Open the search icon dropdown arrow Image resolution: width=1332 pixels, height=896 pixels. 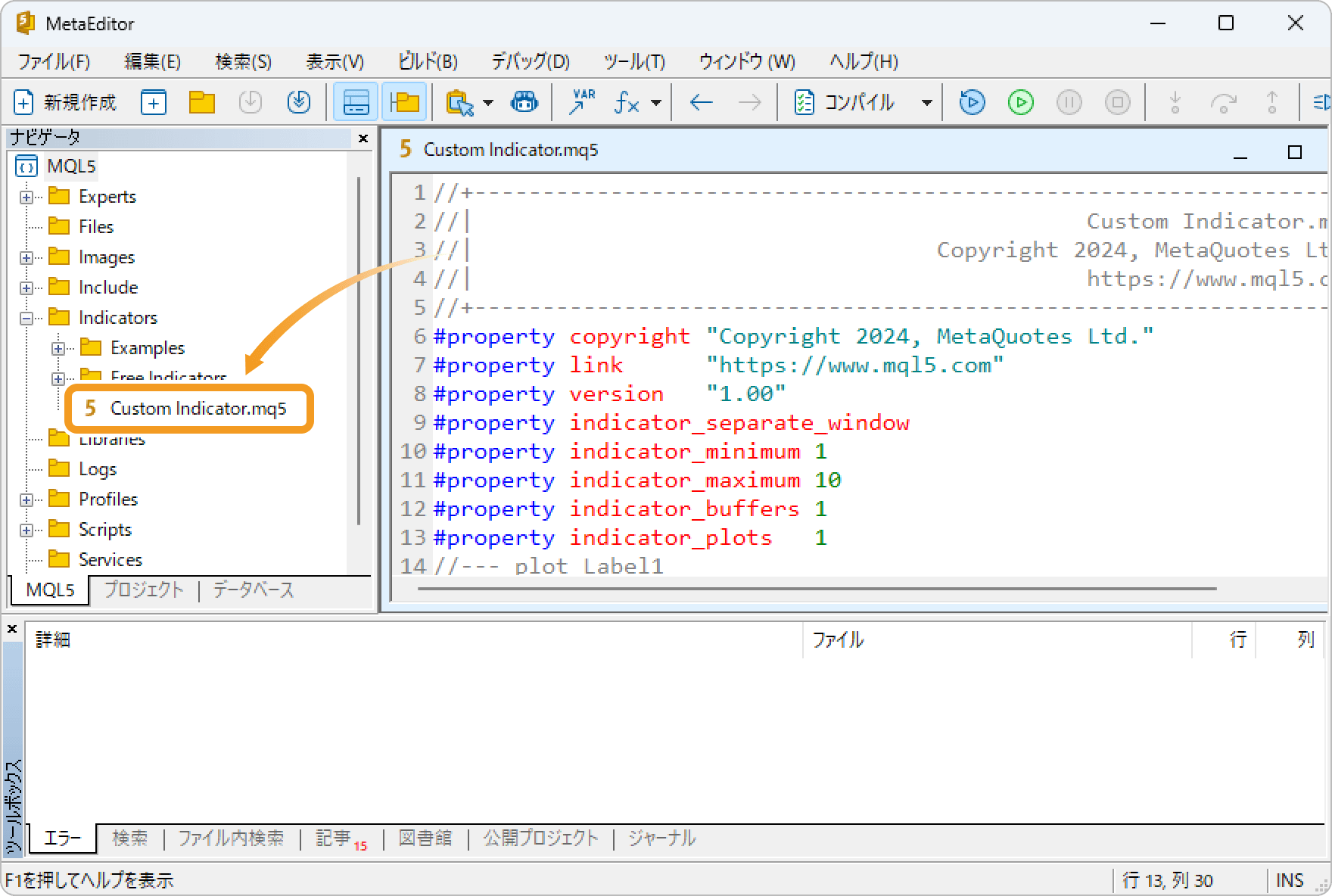click(488, 102)
